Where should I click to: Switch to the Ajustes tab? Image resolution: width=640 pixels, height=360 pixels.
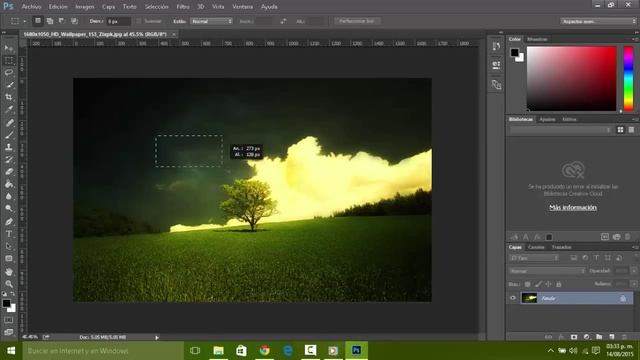tap(547, 120)
